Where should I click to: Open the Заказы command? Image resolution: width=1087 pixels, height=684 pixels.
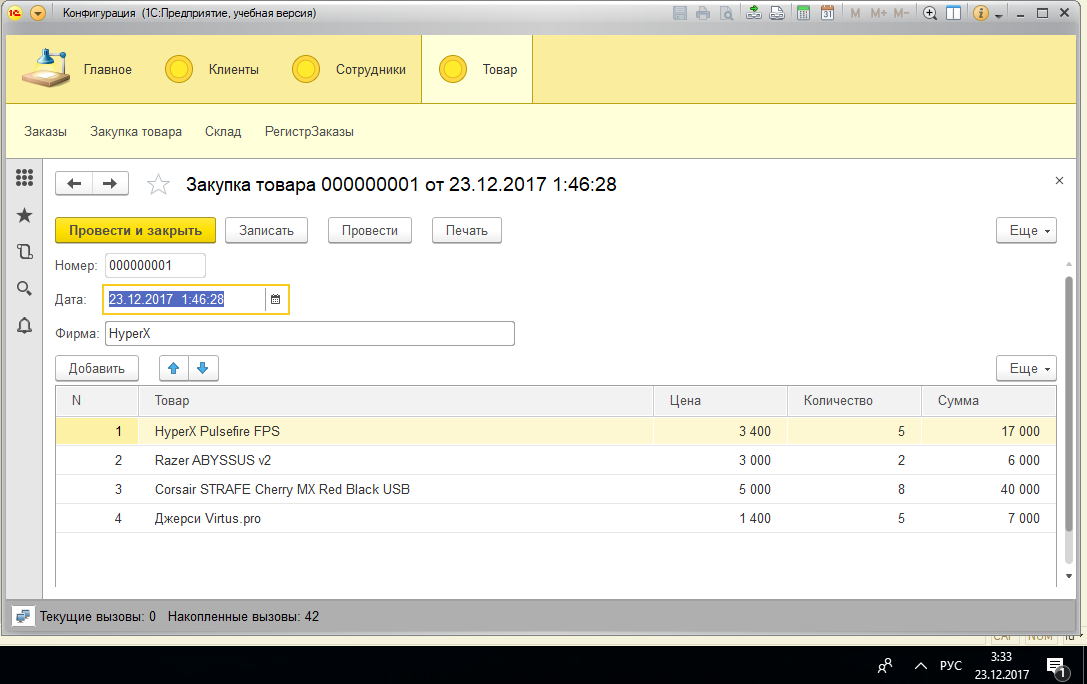tap(46, 132)
